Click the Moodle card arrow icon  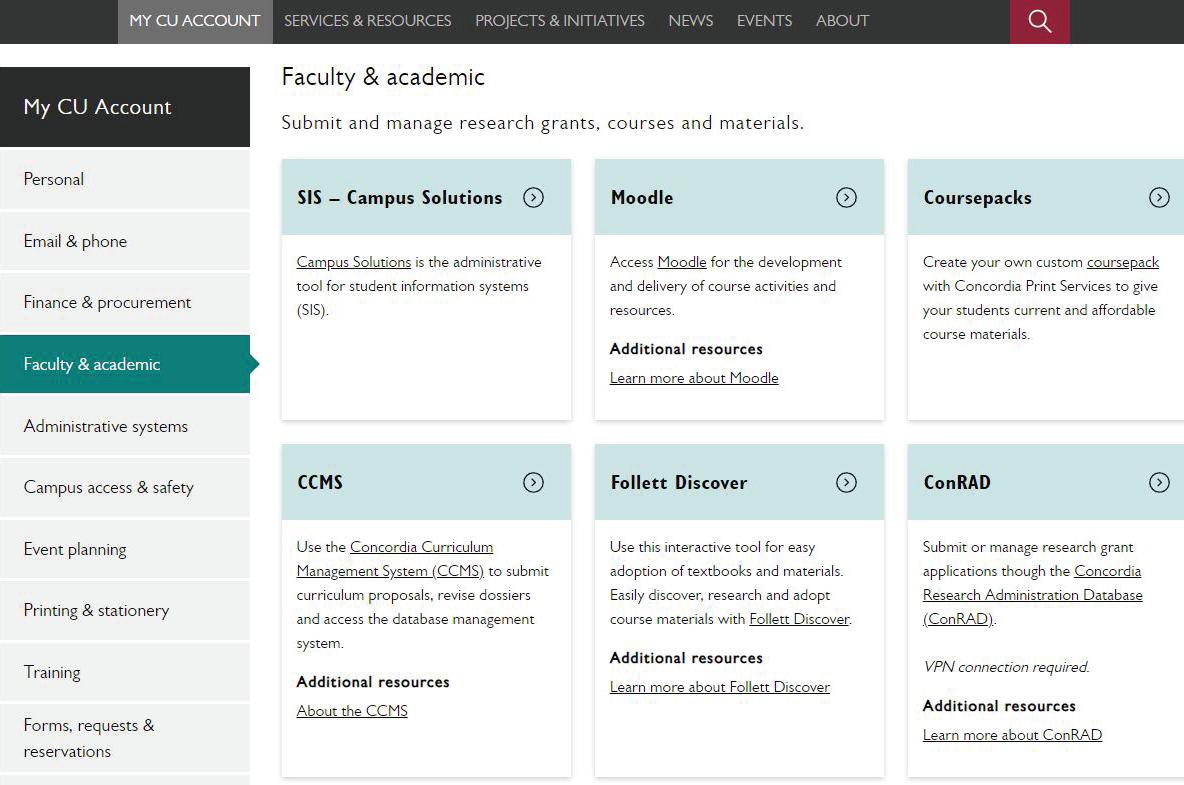coord(846,197)
